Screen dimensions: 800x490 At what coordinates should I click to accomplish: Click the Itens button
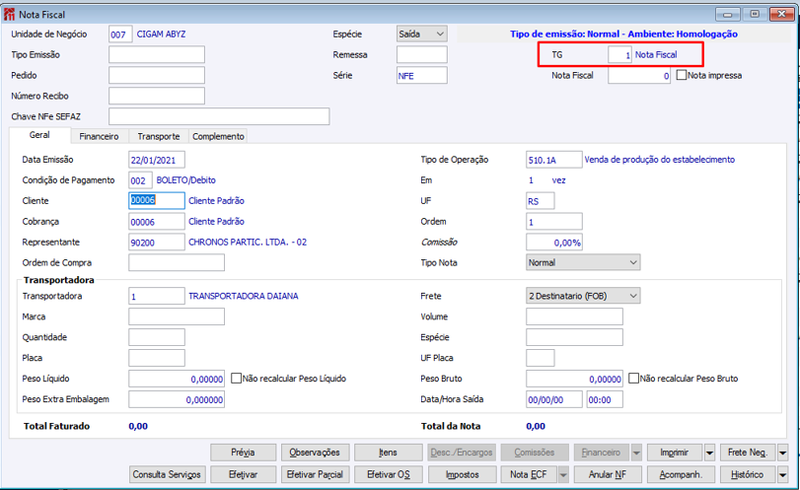(388, 452)
